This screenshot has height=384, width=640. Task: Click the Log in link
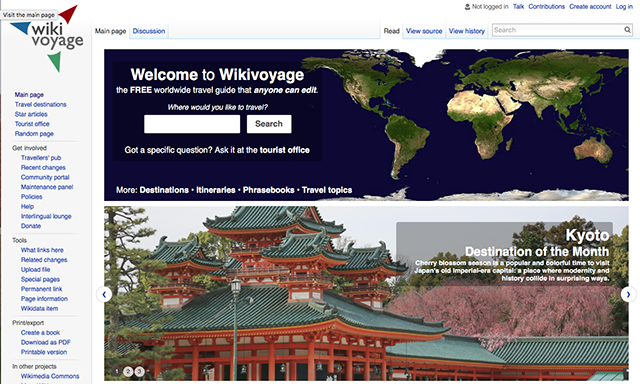[x=624, y=7]
